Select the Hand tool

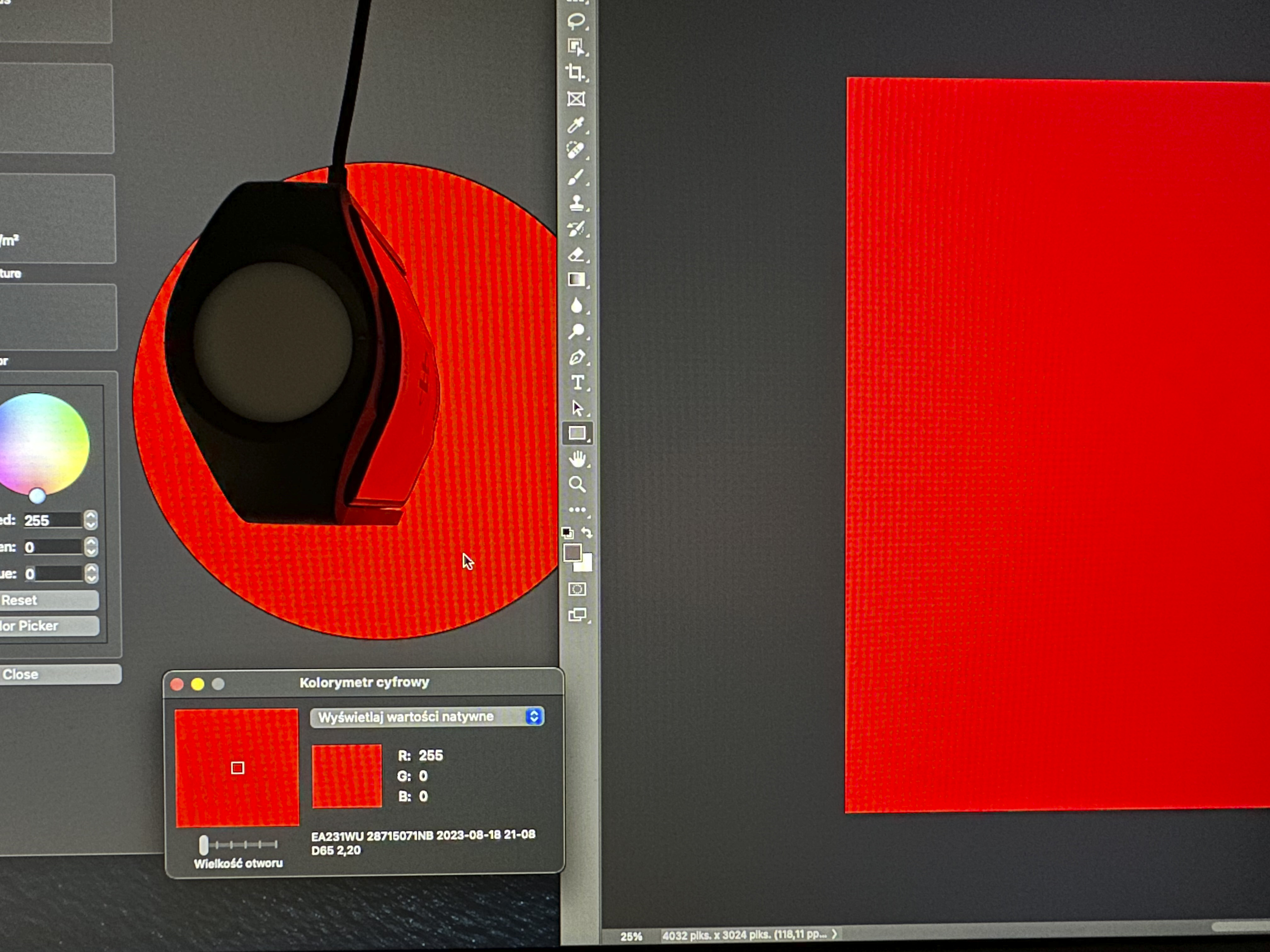point(577,459)
